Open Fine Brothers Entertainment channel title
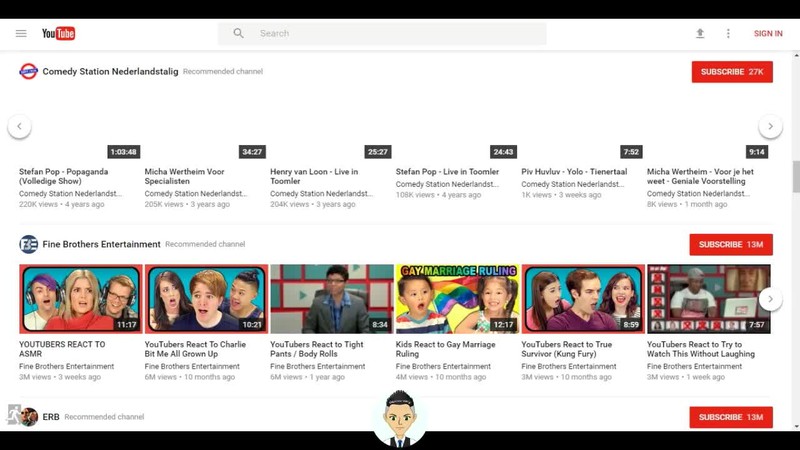800x450 pixels. [102, 244]
